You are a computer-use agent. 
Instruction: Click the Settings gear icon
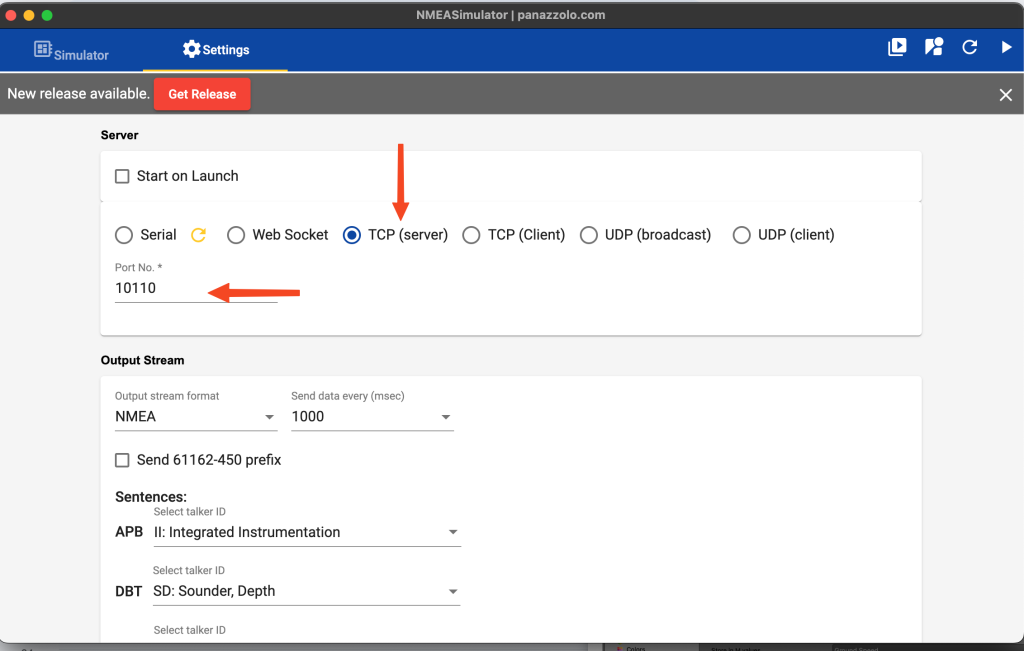tap(191, 49)
